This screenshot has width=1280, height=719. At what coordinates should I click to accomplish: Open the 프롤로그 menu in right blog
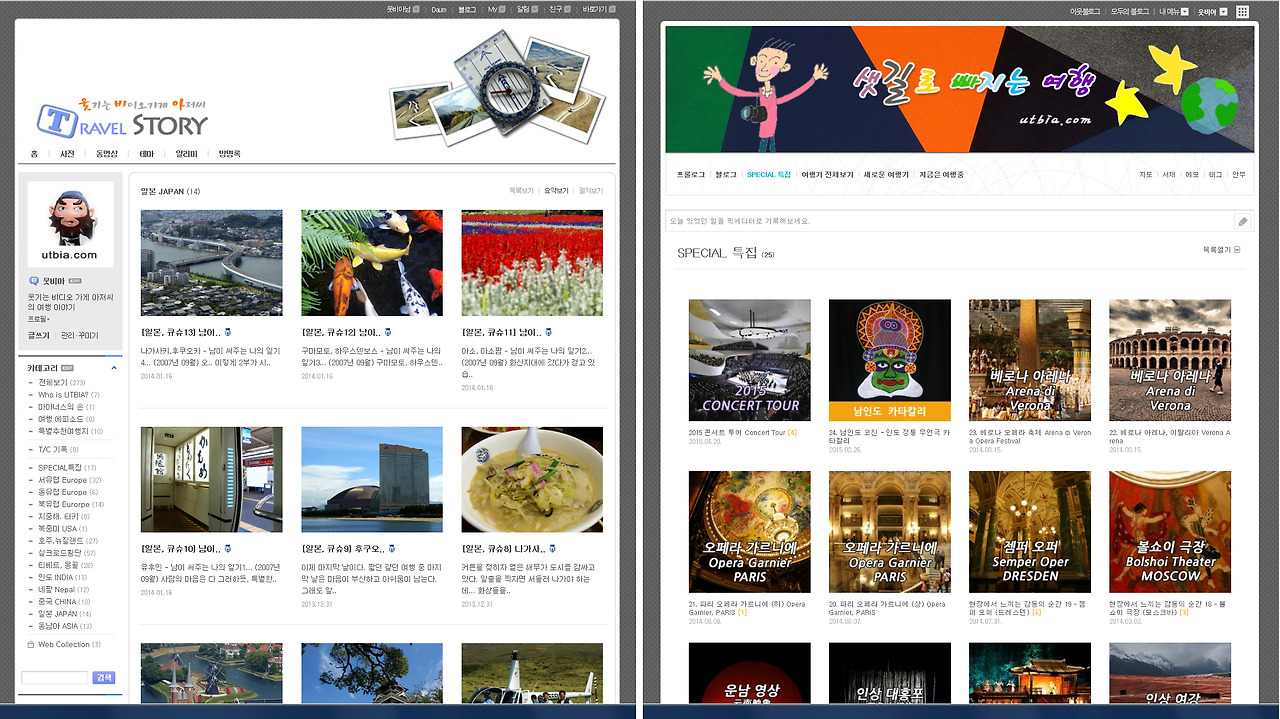point(690,174)
